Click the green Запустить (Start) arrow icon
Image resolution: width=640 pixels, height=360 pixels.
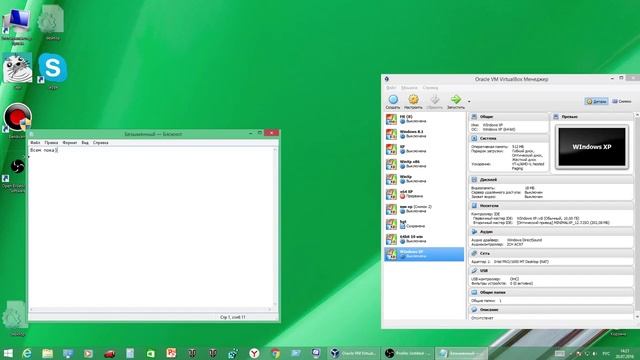(456, 101)
